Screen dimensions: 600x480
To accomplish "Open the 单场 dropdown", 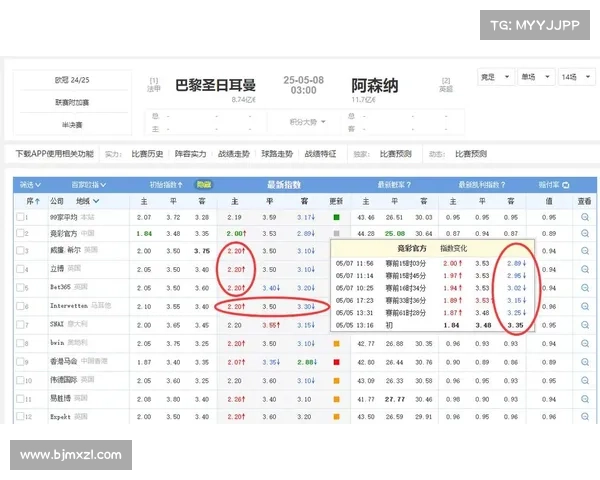I will (x=536, y=77).
